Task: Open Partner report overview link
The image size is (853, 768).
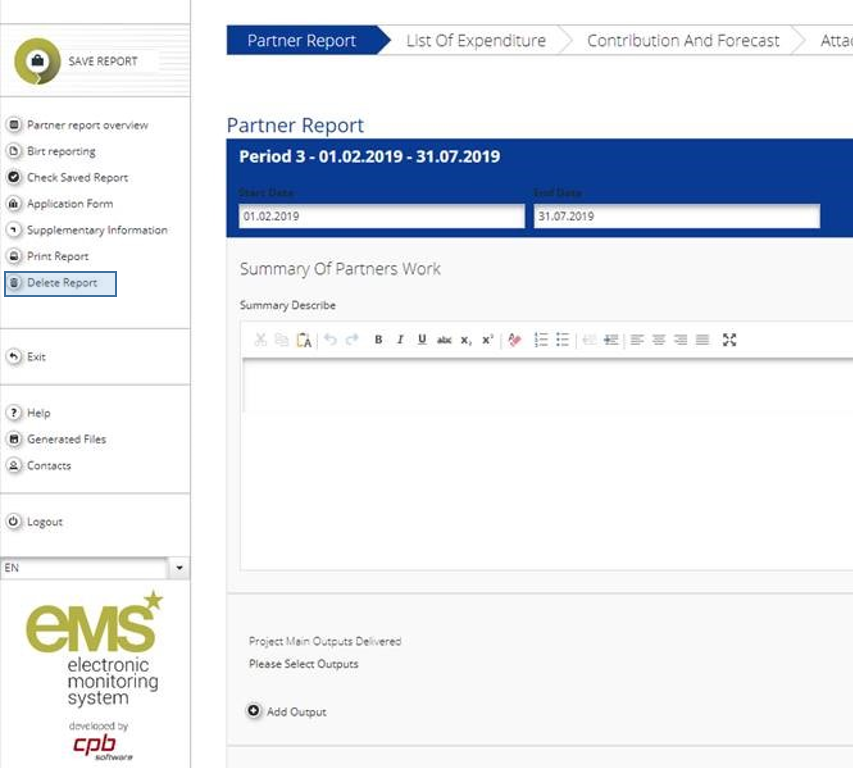Action: click(x=87, y=125)
